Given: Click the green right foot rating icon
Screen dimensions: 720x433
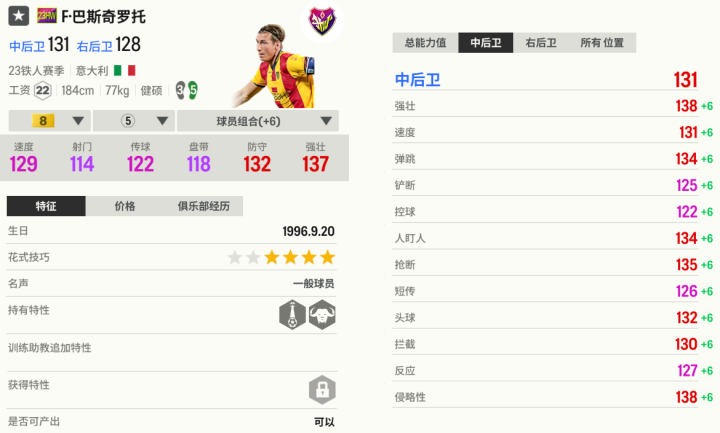Looking at the screenshot, I should coord(193,90).
